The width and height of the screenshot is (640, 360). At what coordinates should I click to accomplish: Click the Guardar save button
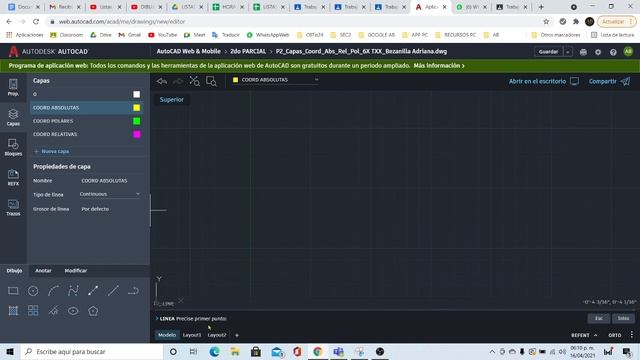coord(549,52)
